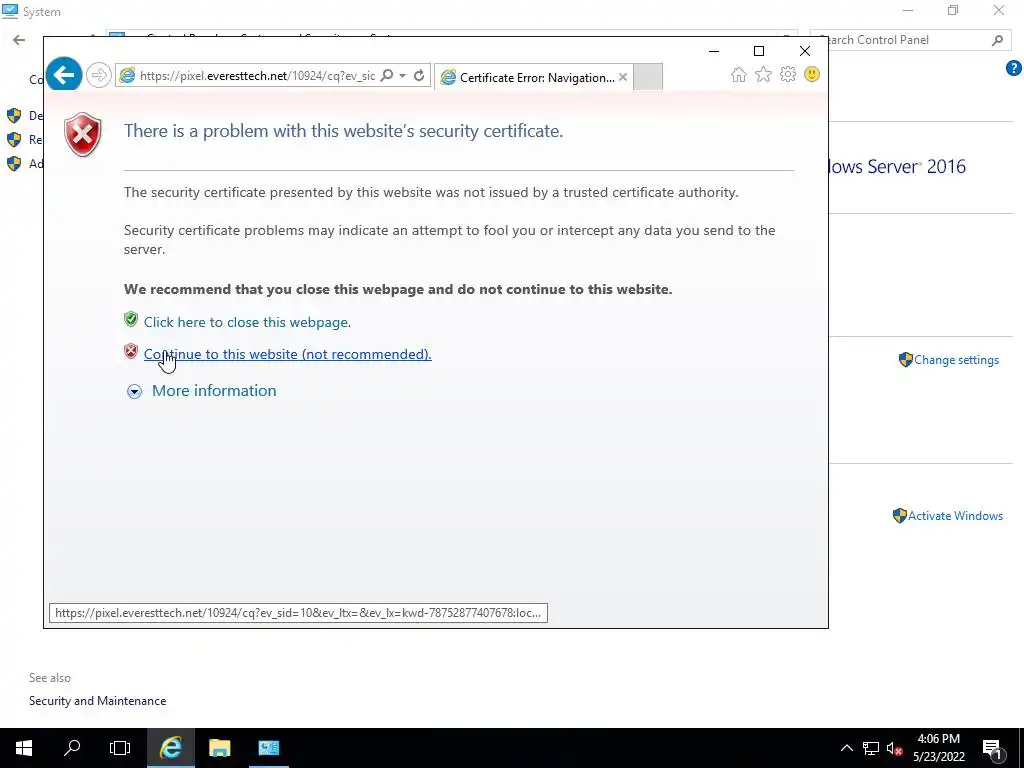Continue to this website (not recommended) link

(287, 354)
